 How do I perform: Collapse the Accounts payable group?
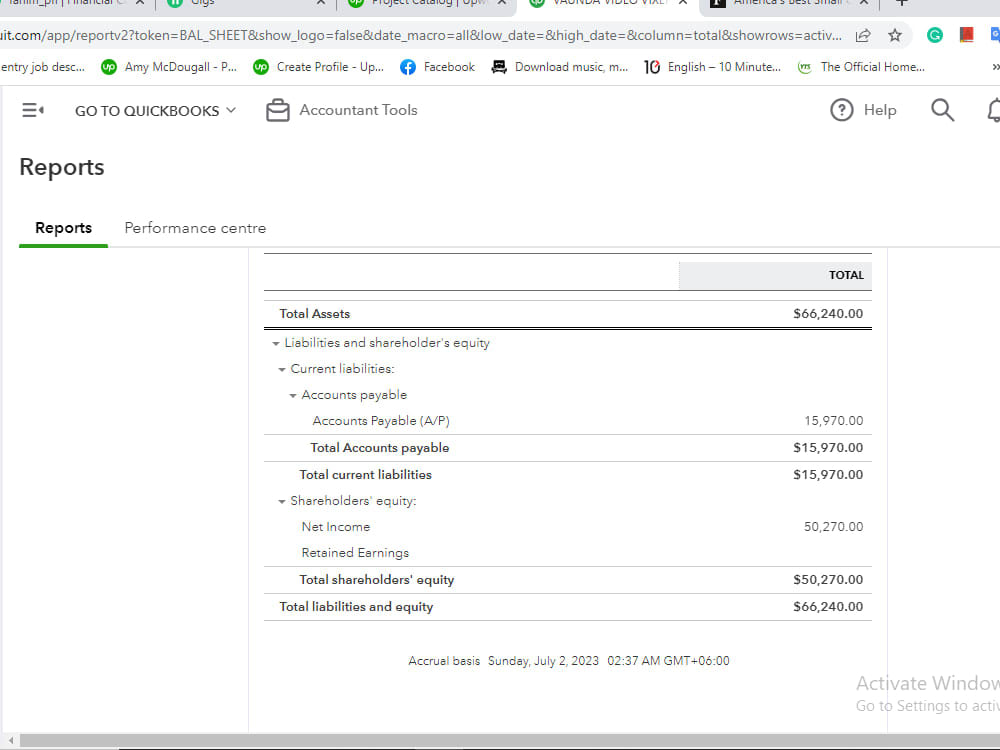pos(292,395)
